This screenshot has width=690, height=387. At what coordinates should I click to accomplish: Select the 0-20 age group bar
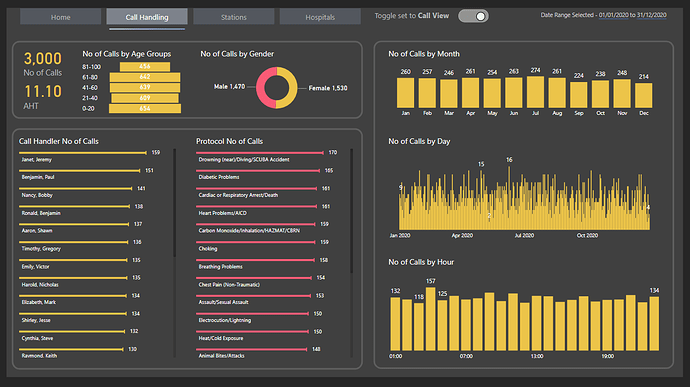pos(145,108)
